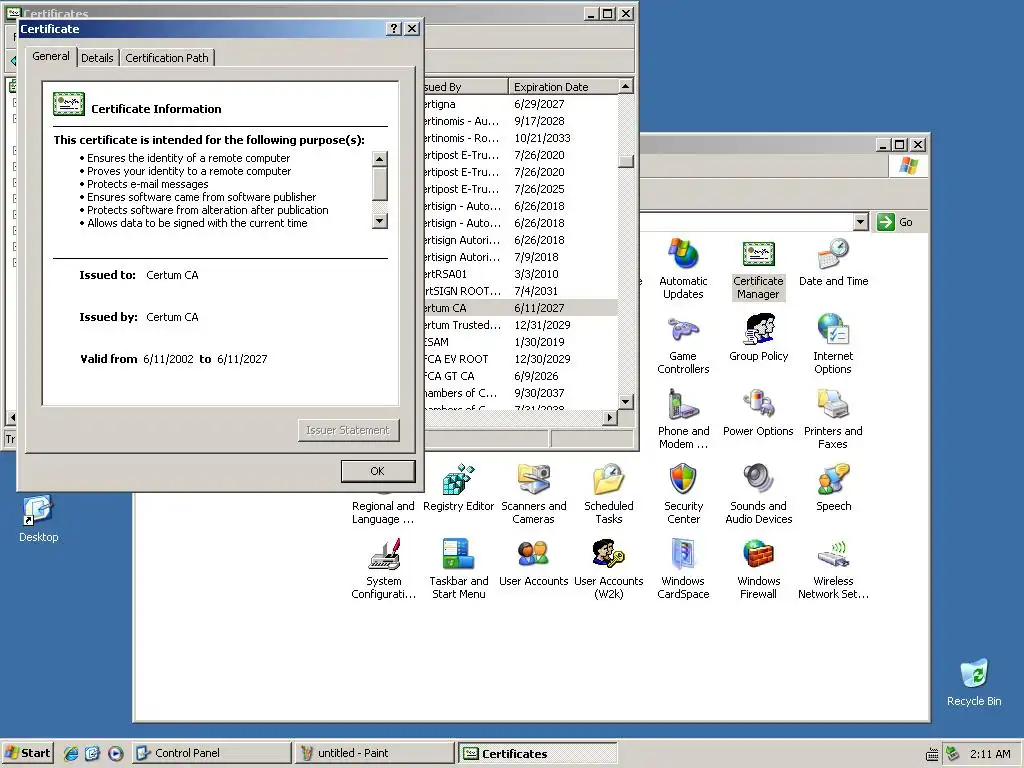
Task: Click OK in the Certificate dialog
Action: click(377, 471)
